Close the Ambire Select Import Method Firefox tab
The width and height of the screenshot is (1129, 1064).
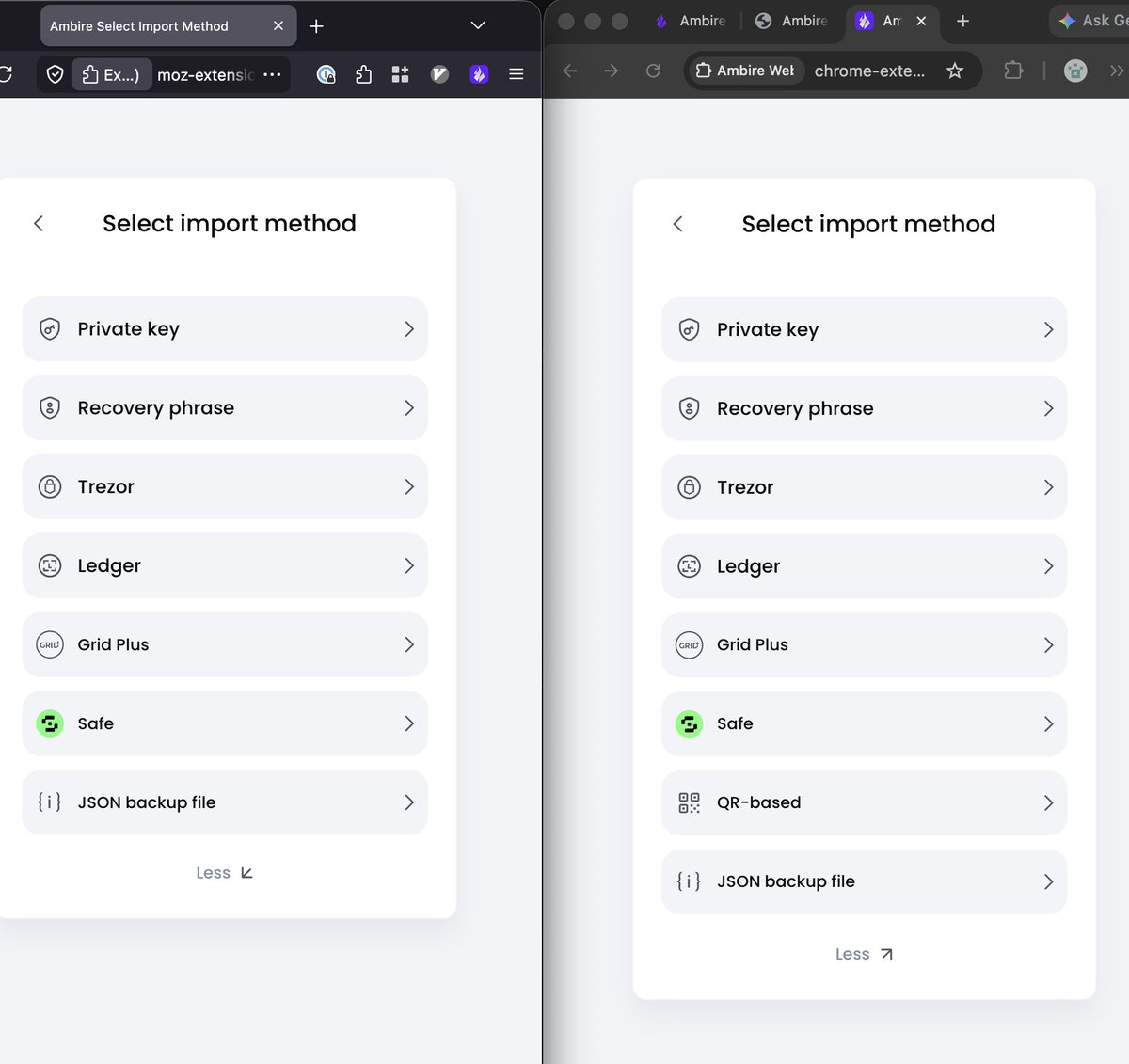coord(278,26)
